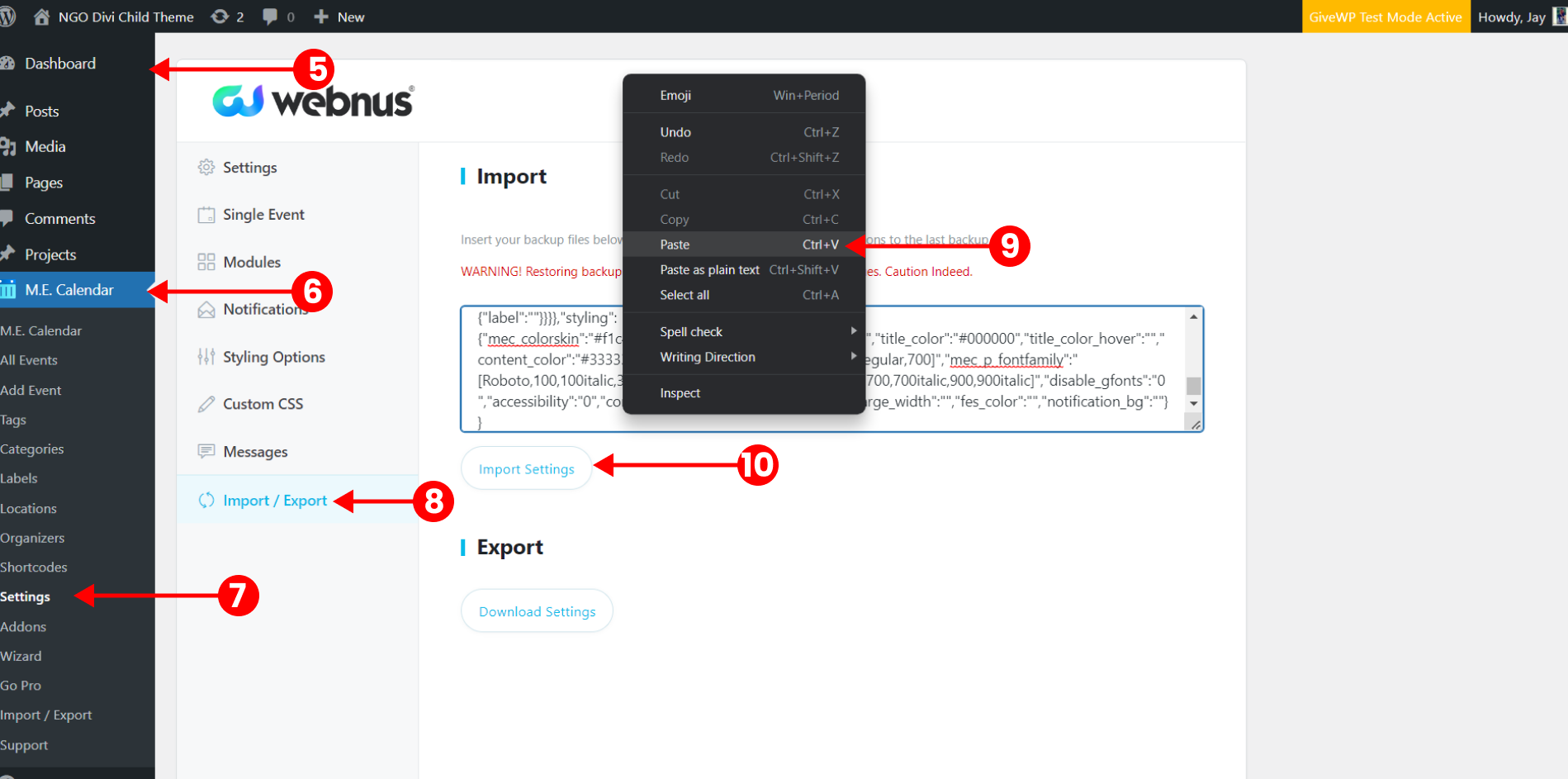Open Organizers submenu item

[x=32, y=538]
